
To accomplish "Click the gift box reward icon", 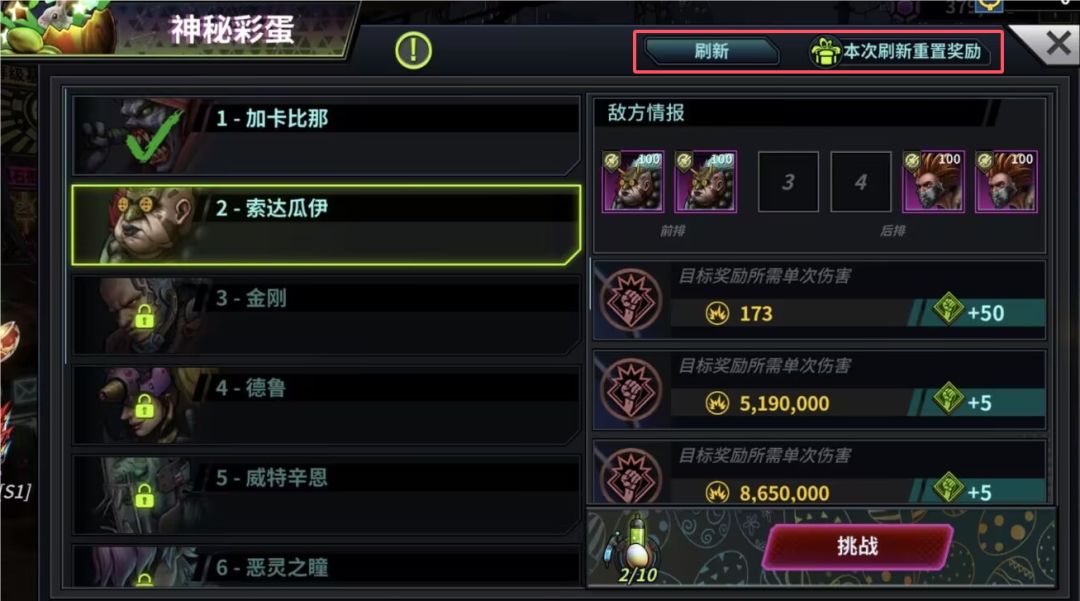I will 824,52.
